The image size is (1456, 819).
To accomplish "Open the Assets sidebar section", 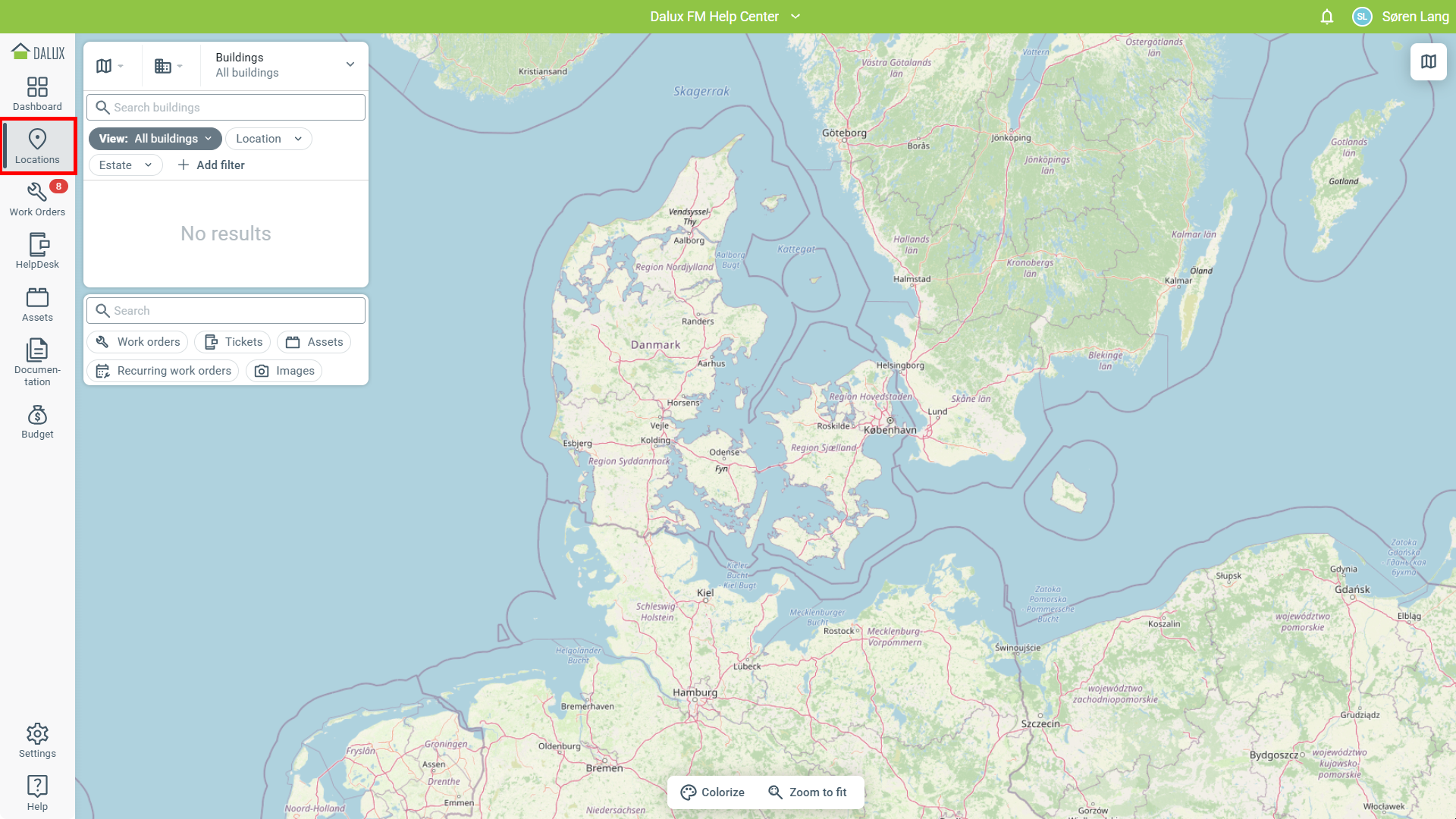I will (x=37, y=305).
